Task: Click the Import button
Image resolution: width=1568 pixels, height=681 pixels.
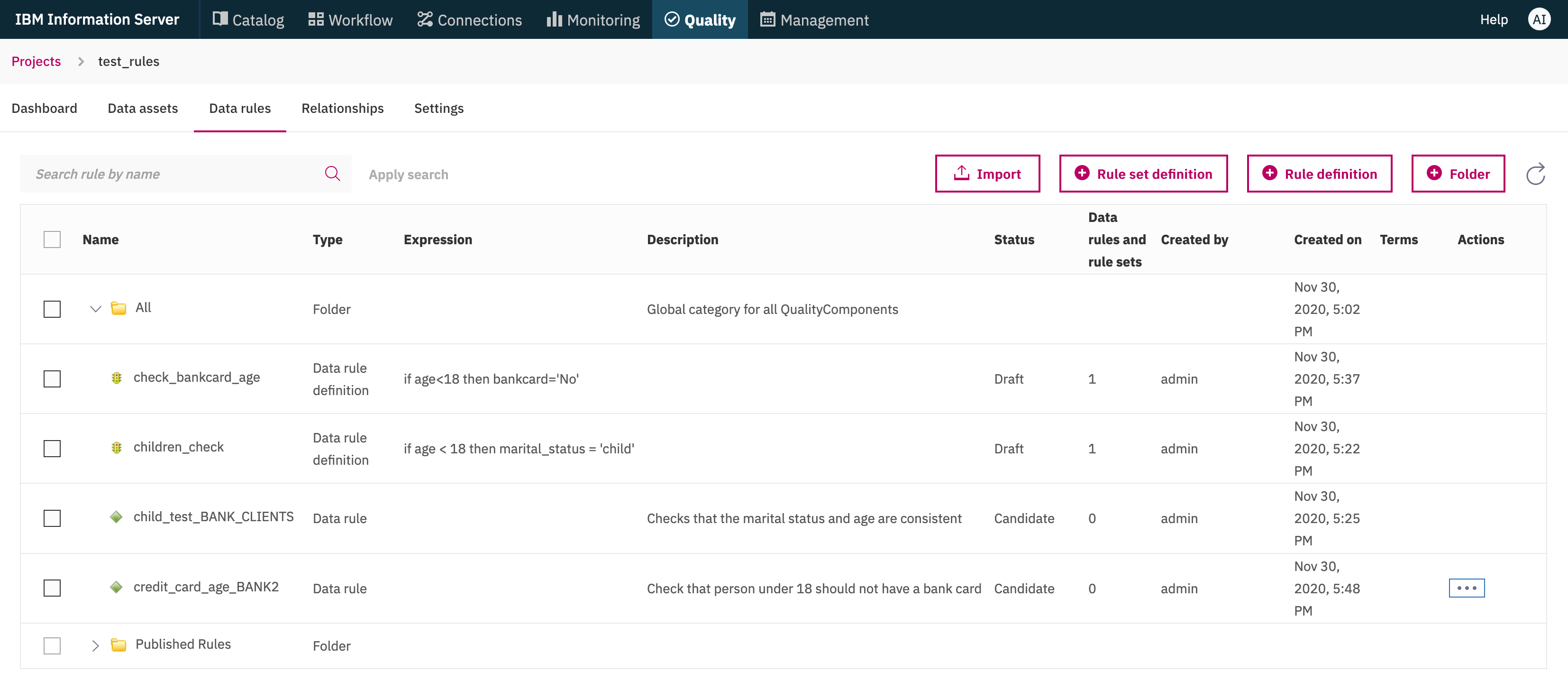Action: pyautogui.click(x=987, y=174)
